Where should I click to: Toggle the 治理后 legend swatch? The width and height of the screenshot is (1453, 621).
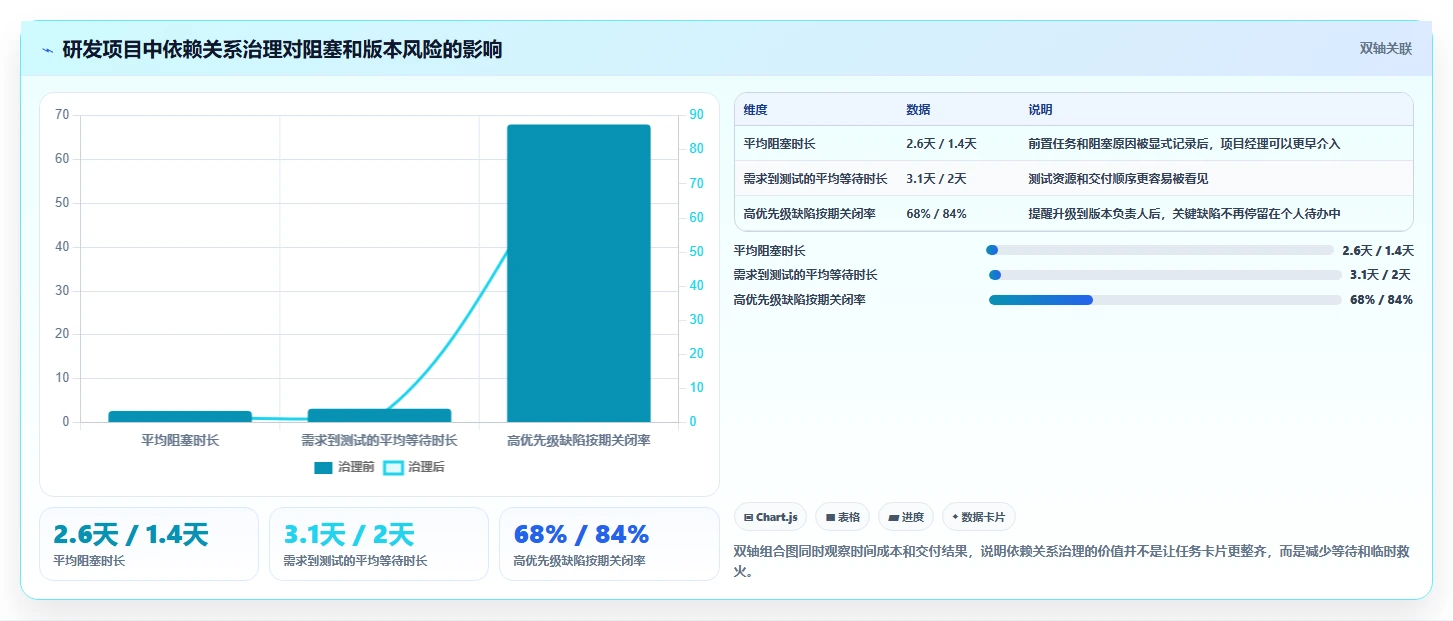pyautogui.click(x=394, y=467)
